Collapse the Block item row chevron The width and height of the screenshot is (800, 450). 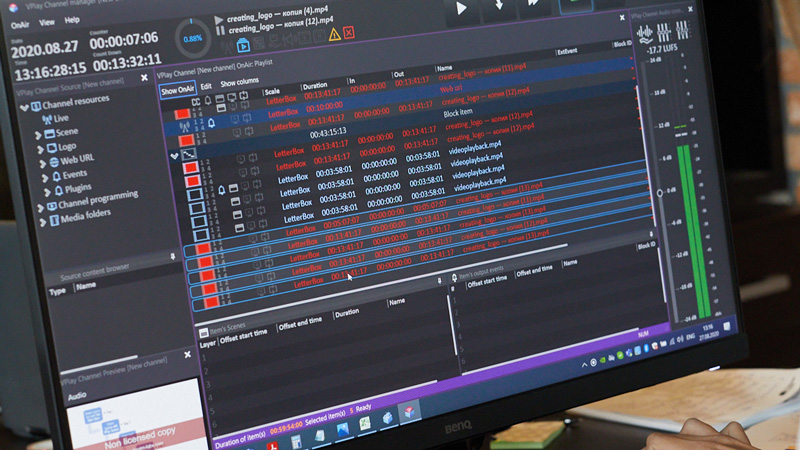[x=174, y=156]
